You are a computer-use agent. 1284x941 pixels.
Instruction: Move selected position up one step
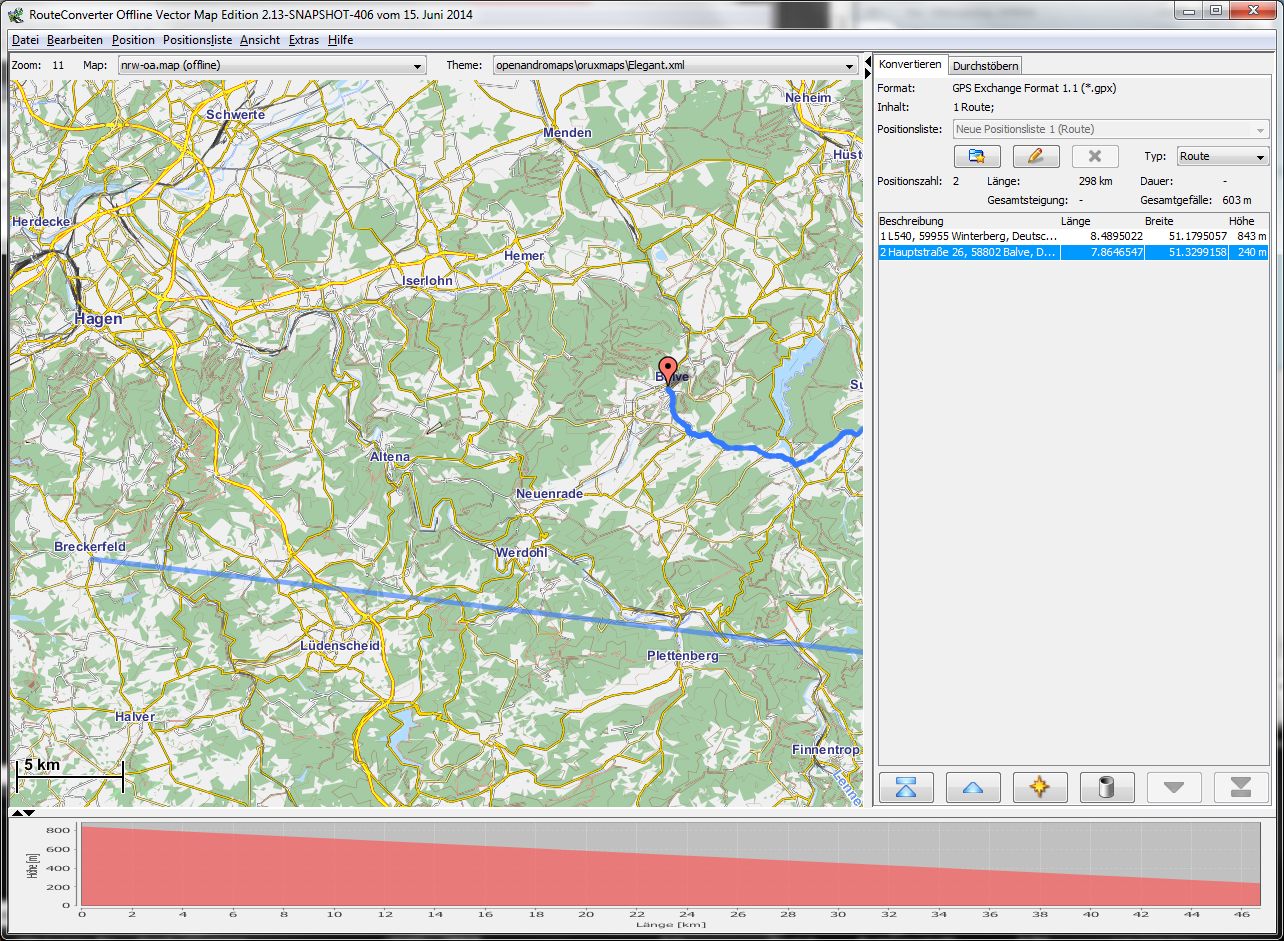(972, 787)
